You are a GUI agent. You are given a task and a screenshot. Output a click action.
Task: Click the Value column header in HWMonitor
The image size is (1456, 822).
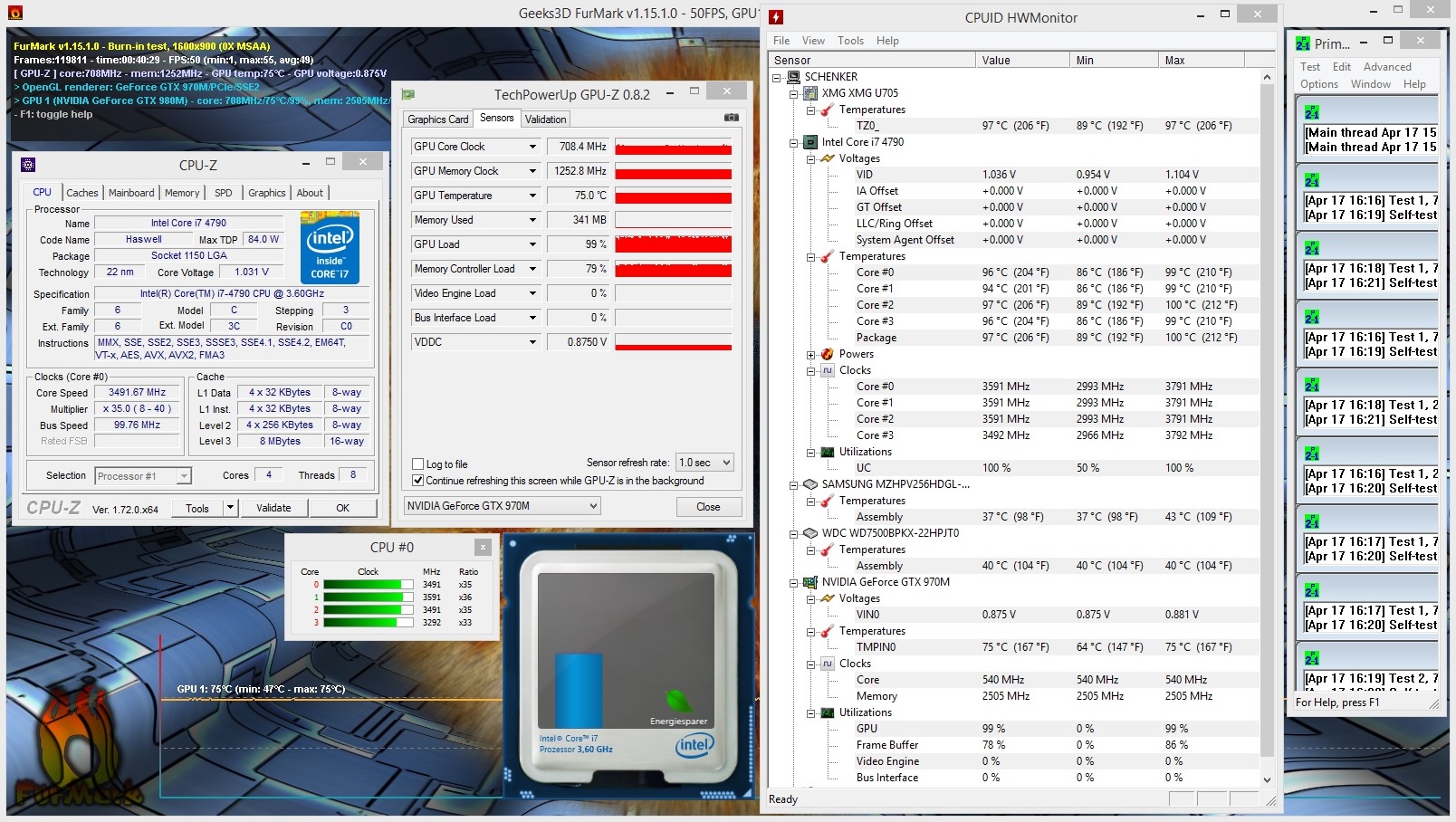coord(1023,61)
